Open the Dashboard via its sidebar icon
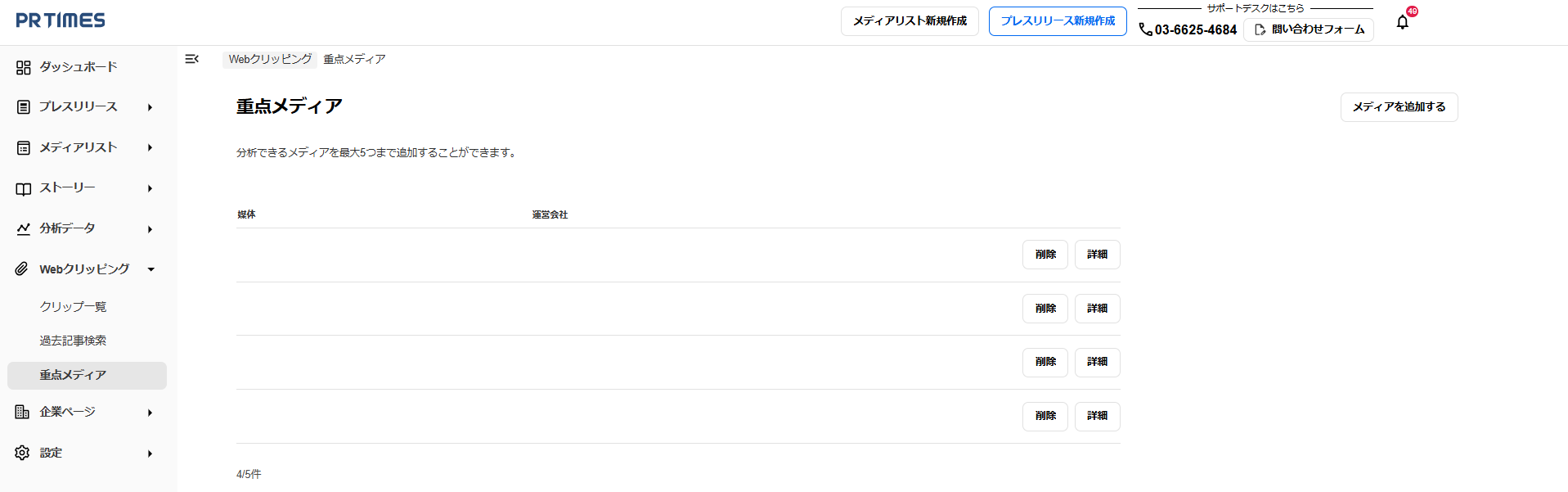This screenshot has height=492, width=1568. click(x=23, y=67)
